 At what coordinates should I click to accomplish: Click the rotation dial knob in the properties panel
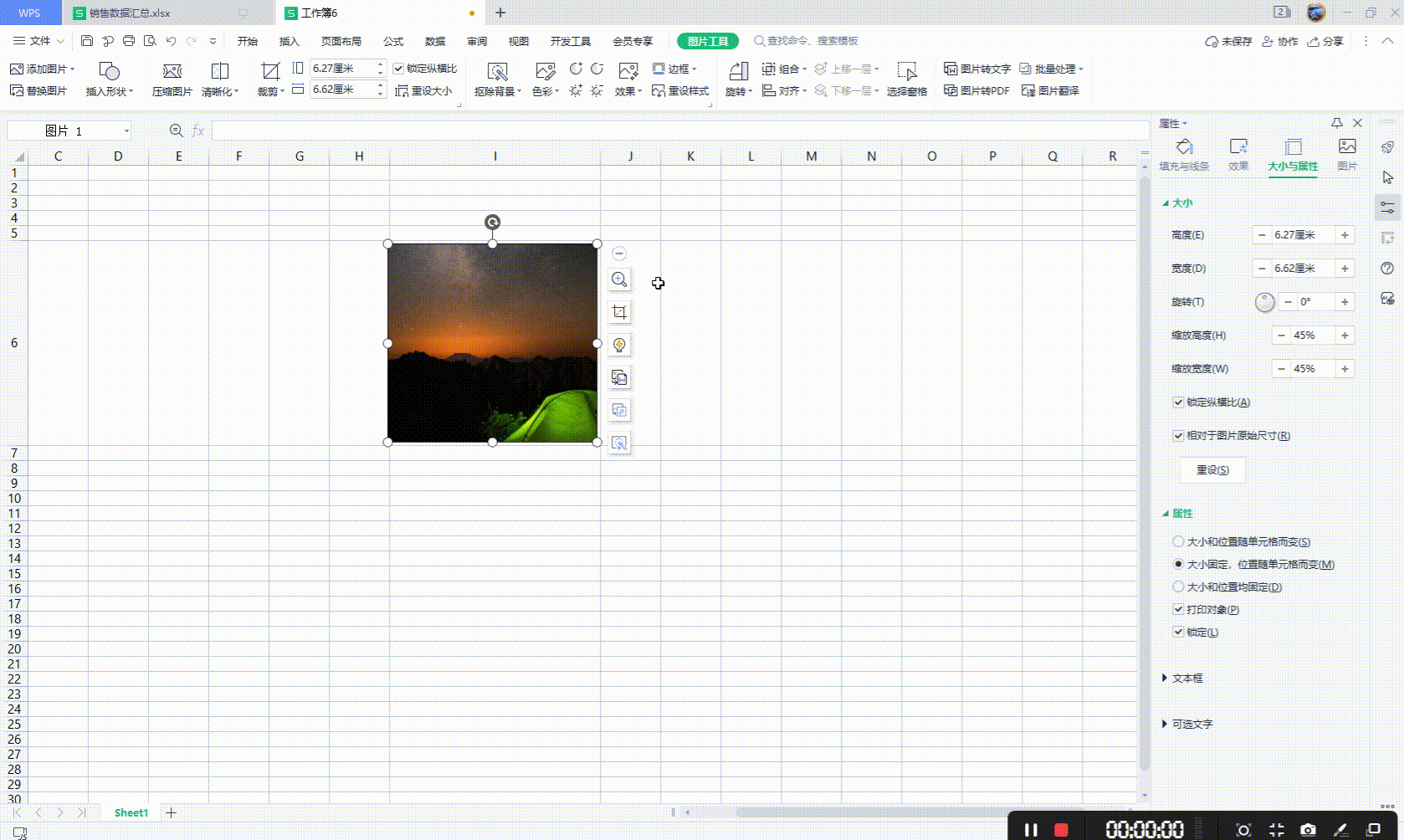pyautogui.click(x=1265, y=302)
